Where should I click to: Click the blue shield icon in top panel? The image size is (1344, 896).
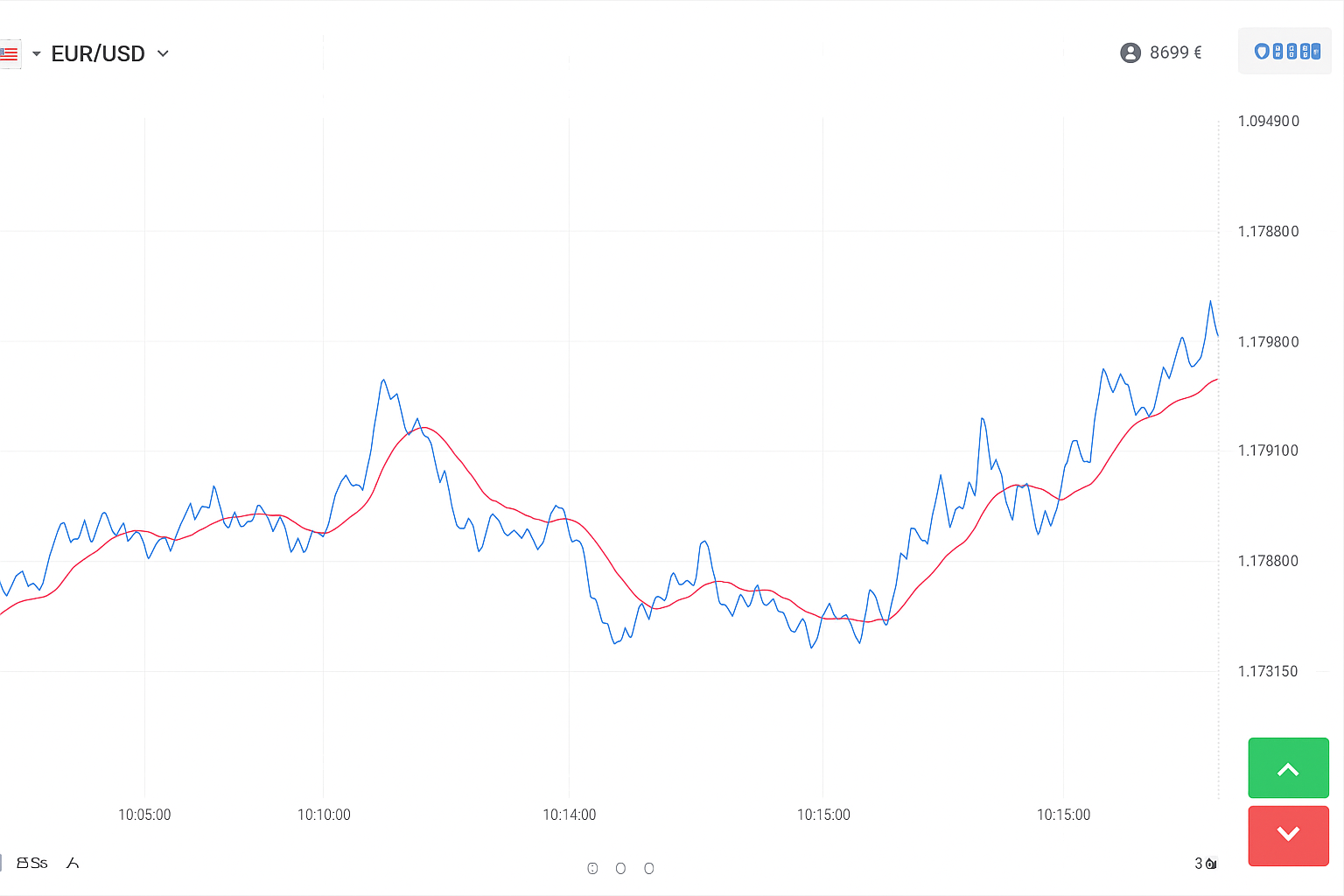click(x=1262, y=51)
